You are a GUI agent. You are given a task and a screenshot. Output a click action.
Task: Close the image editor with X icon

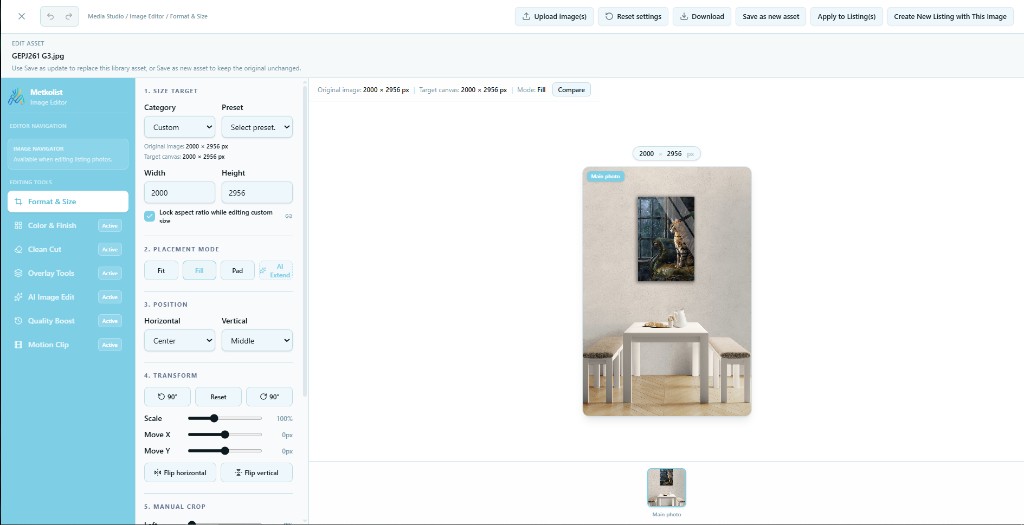22,16
